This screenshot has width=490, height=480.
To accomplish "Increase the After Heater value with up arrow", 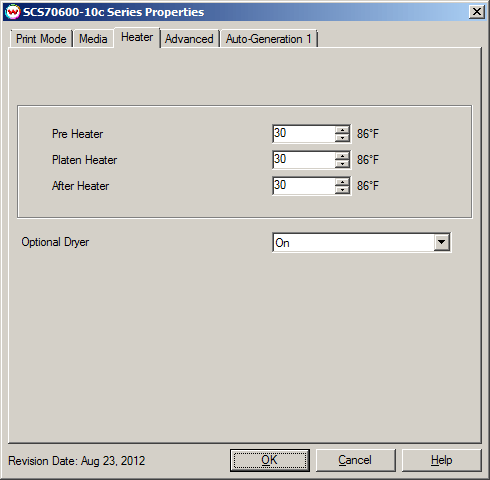I will (x=342, y=182).
